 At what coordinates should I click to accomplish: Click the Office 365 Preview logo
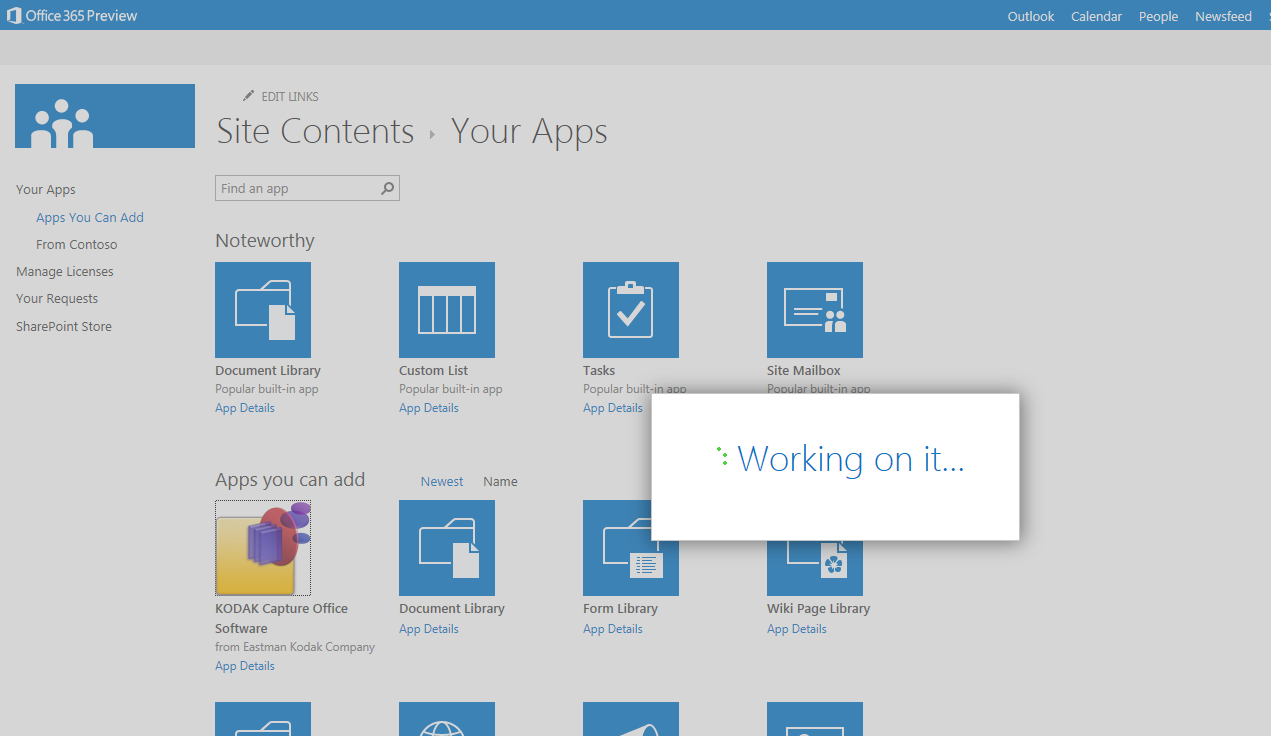click(x=72, y=16)
